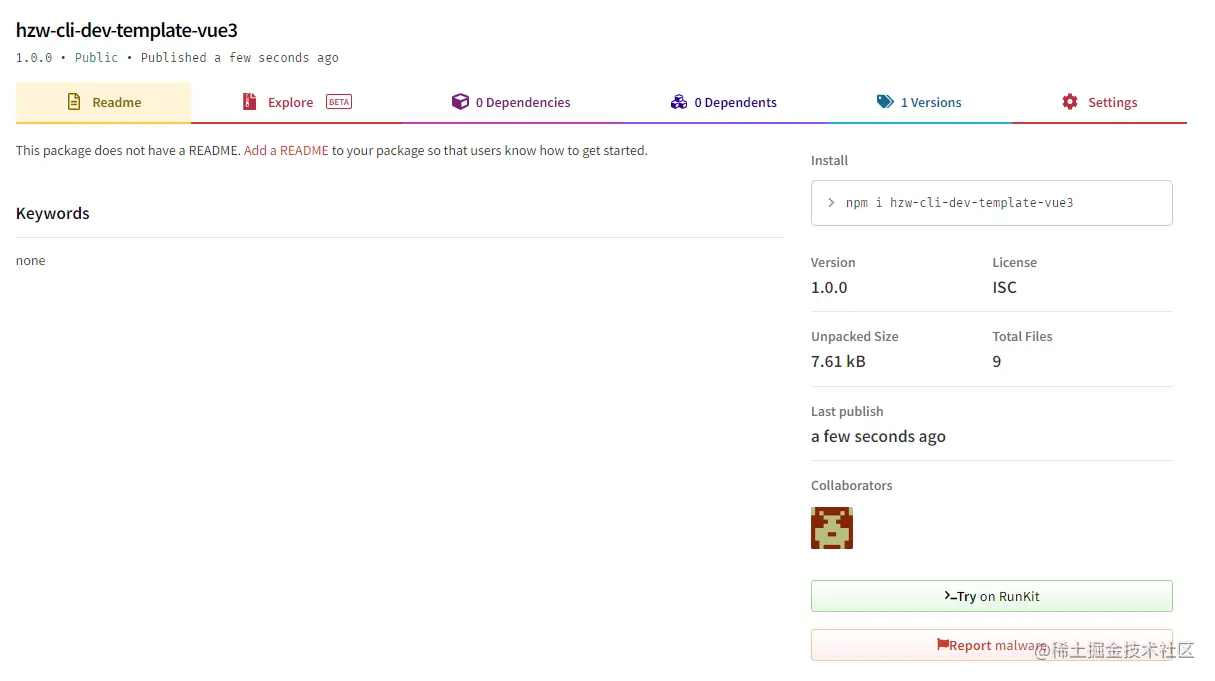Click the Collaborators heading
This screenshot has width=1215, height=681.
click(x=852, y=486)
